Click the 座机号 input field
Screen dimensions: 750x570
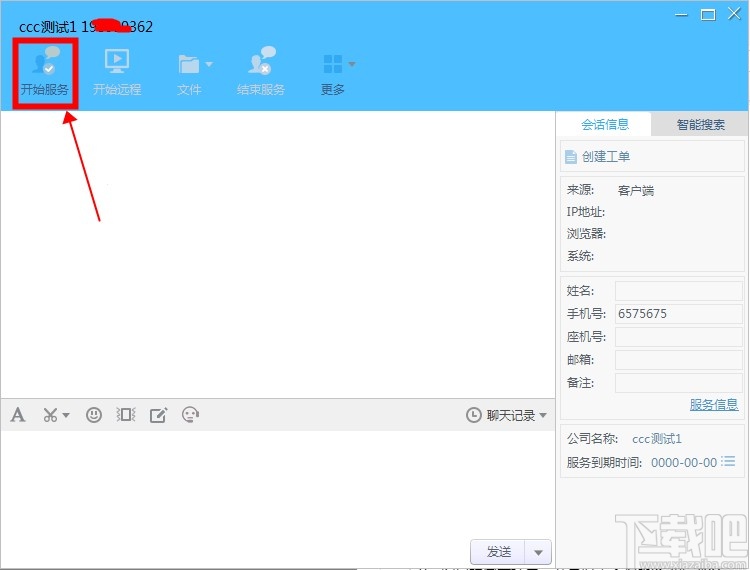678,337
